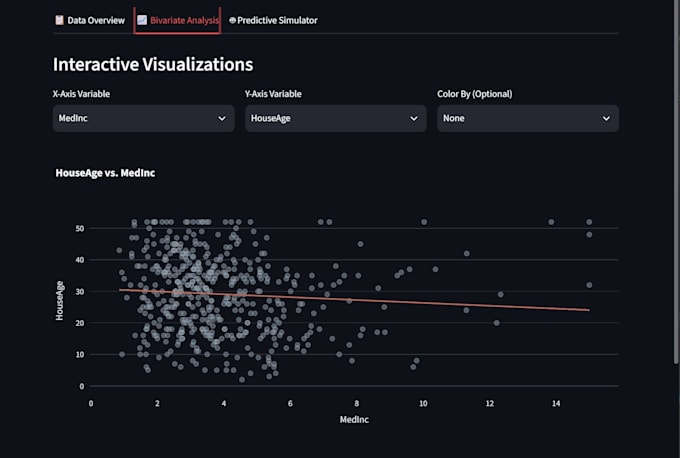
Task: Open the HouseAge Y-axis select box
Action: pos(336,118)
